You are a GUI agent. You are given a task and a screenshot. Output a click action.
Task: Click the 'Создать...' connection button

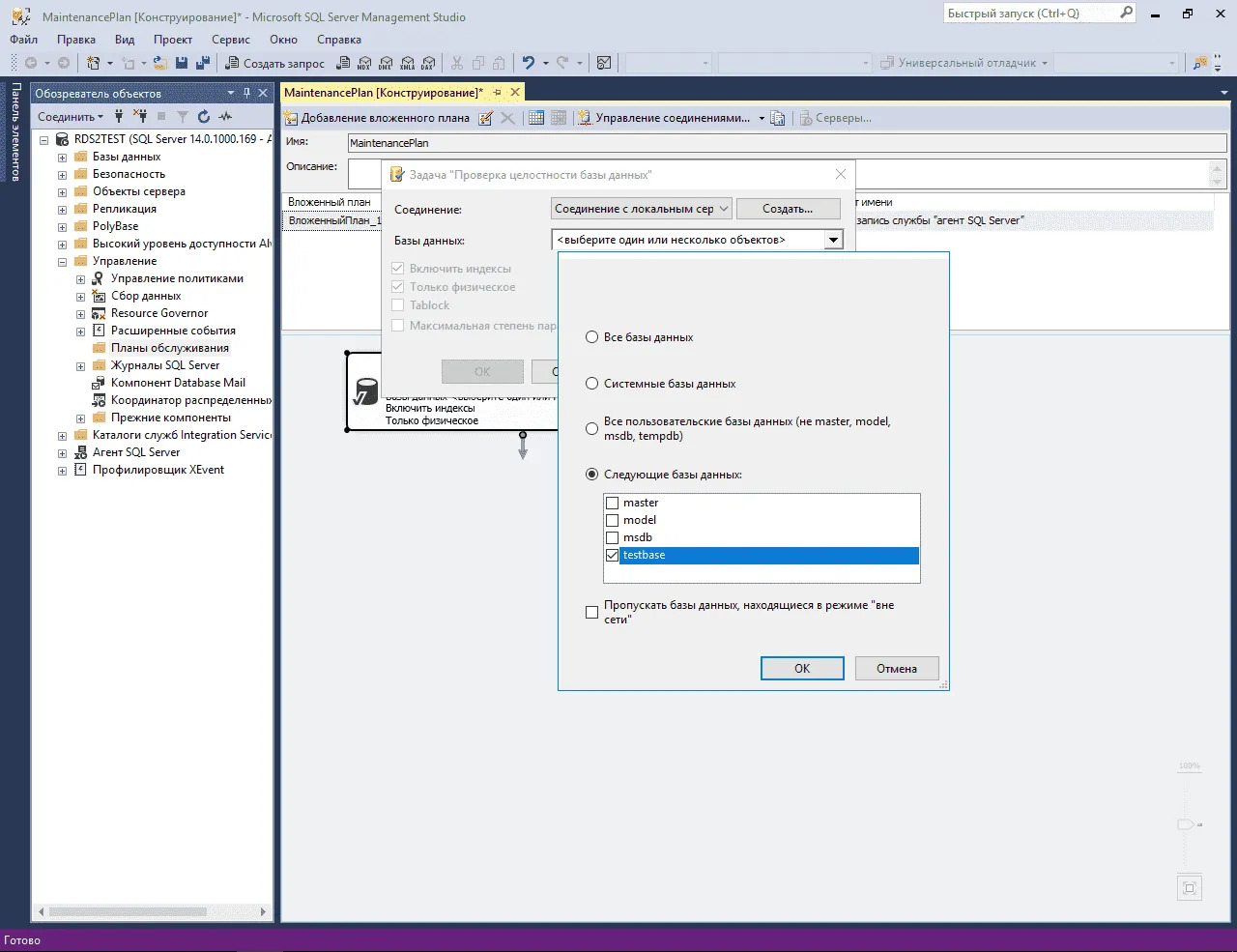pyautogui.click(x=788, y=209)
